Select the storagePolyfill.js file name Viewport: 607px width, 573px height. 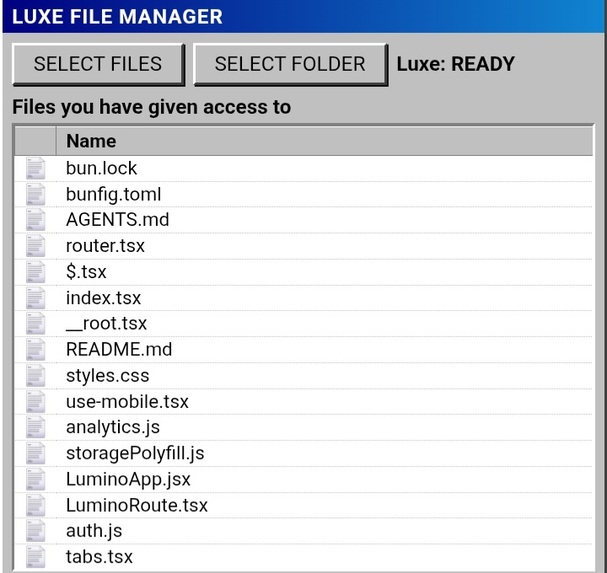(x=135, y=453)
